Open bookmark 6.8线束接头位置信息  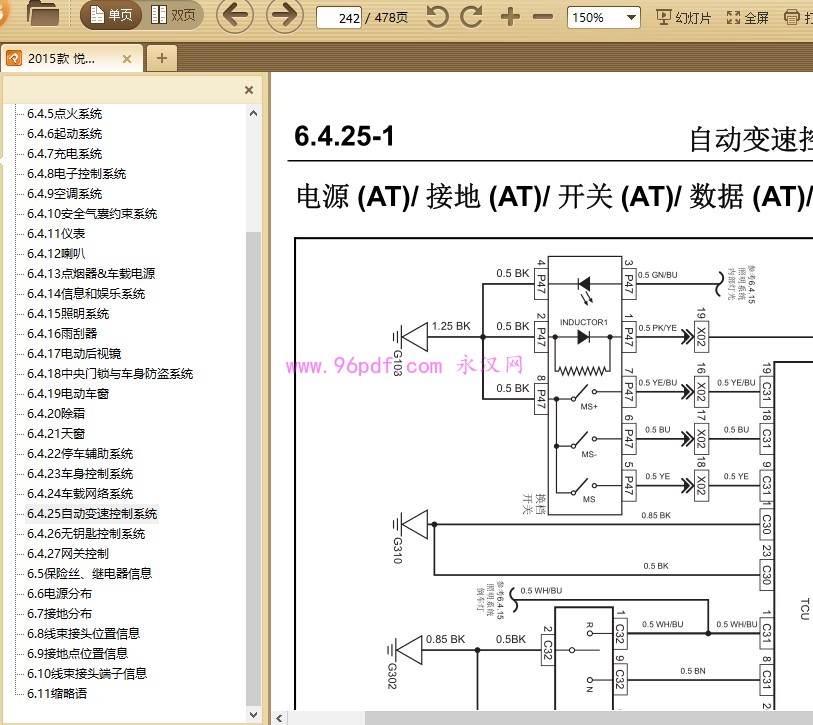coord(83,634)
